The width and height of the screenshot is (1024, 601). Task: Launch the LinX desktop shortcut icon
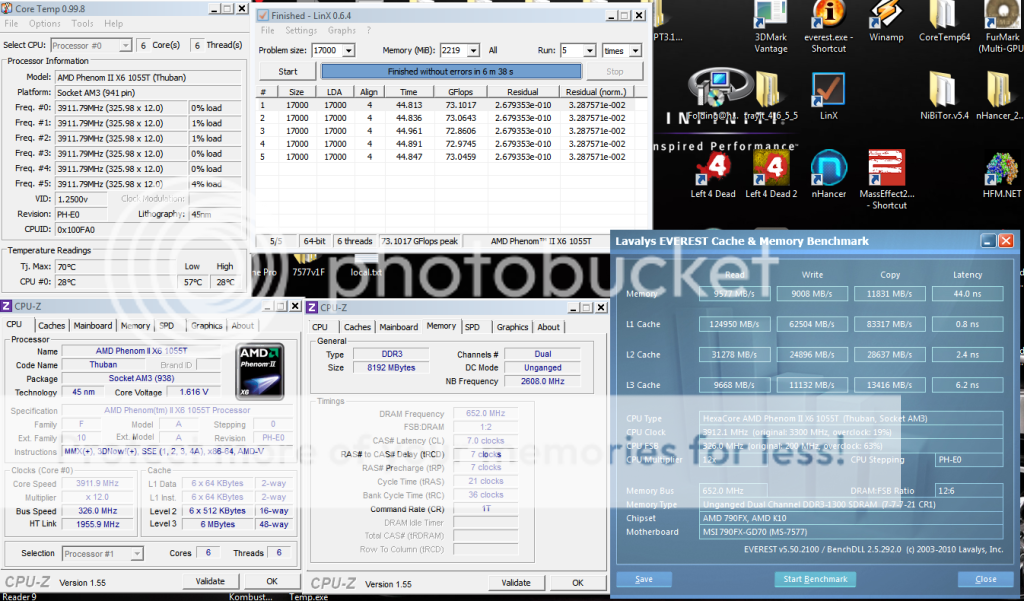pyautogui.click(x=828, y=96)
